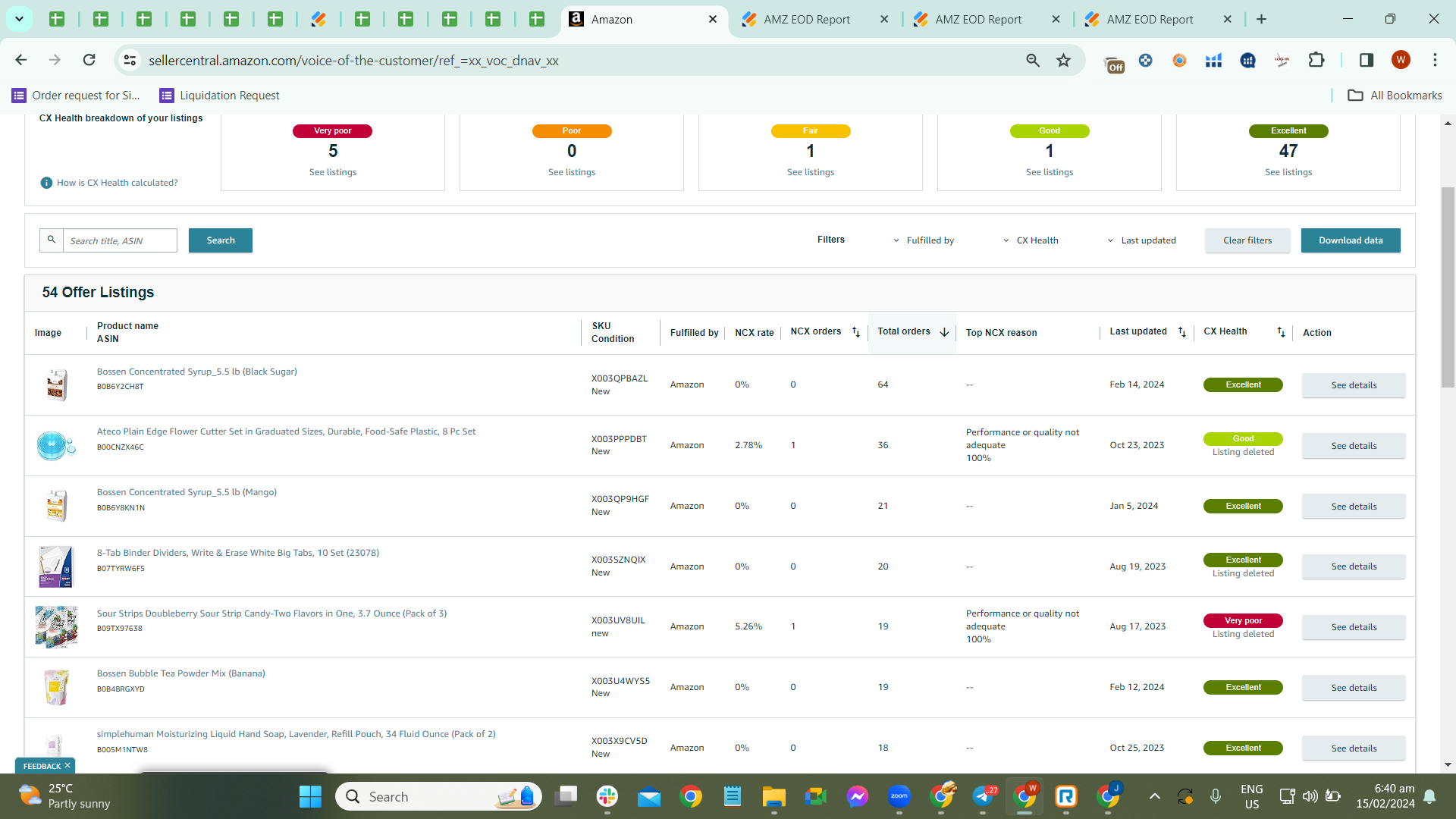Open the Extensions puzzle menu
Image resolution: width=1456 pixels, height=819 pixels.
[x=1316, y=60]
